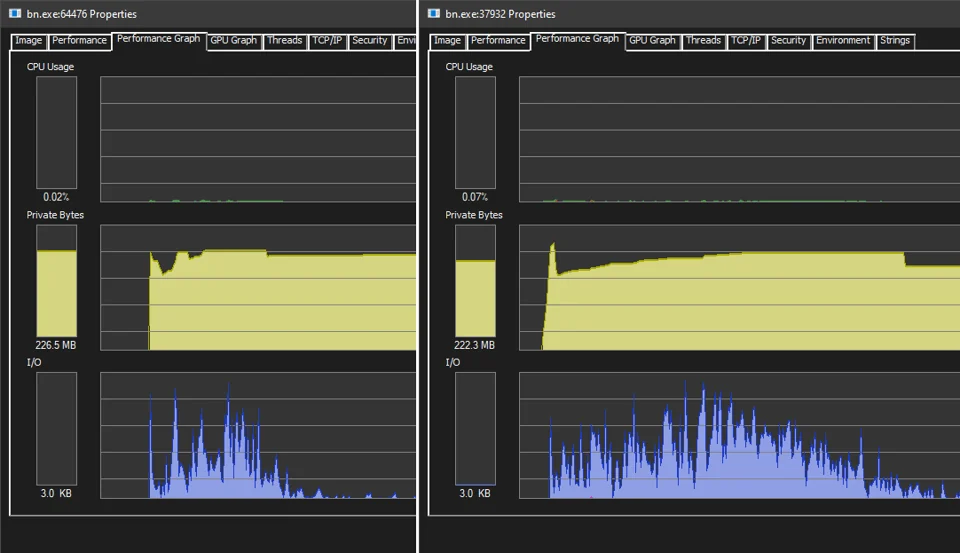Open Performance tab in bn.exe:37932 window
960x553 pixels.
pyautogui.click(x=498, y=41)
